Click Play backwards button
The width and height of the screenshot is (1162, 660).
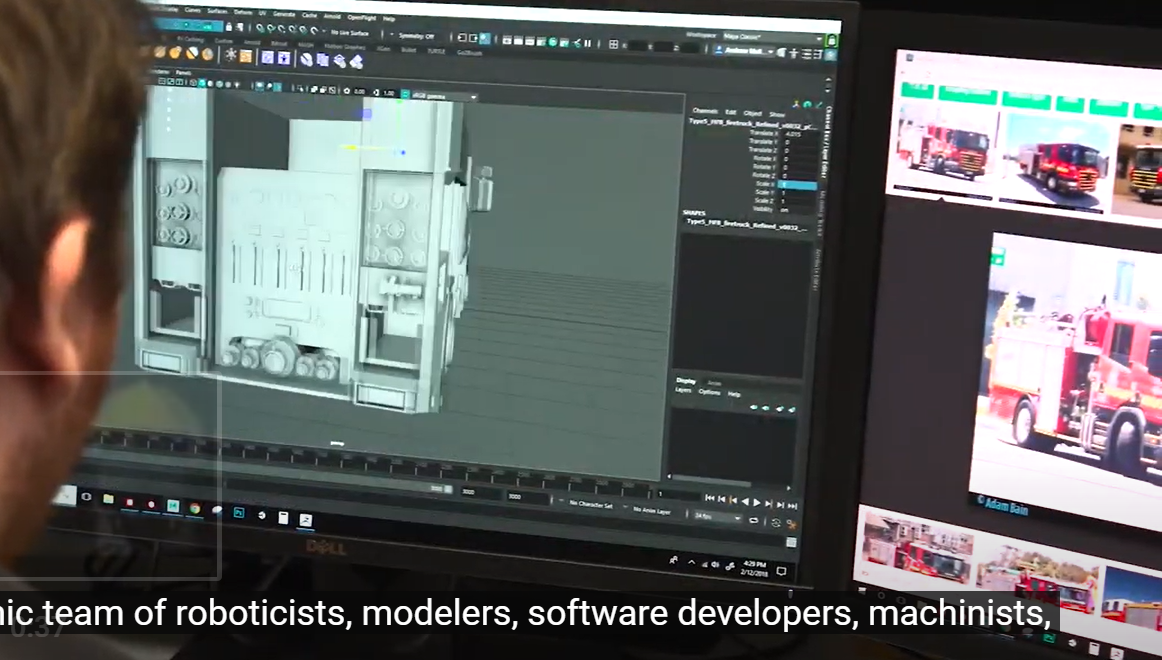(745, 501)
